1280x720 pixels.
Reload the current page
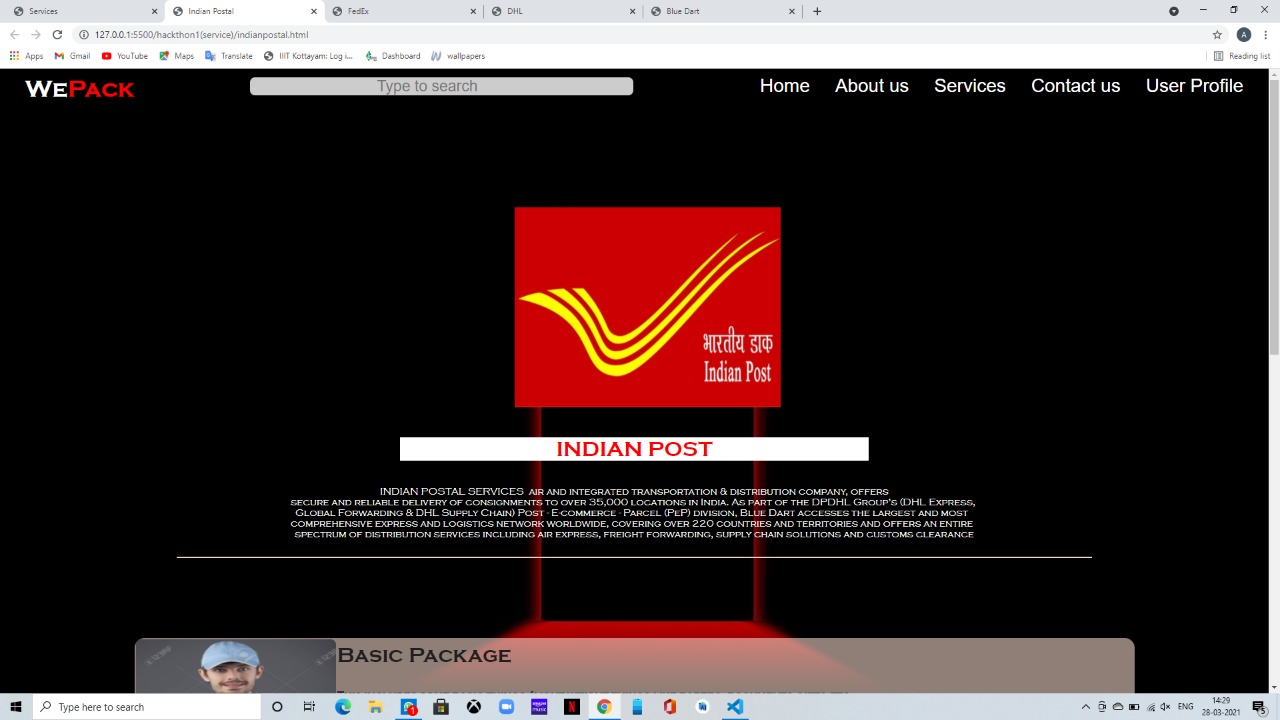point(57,34)
